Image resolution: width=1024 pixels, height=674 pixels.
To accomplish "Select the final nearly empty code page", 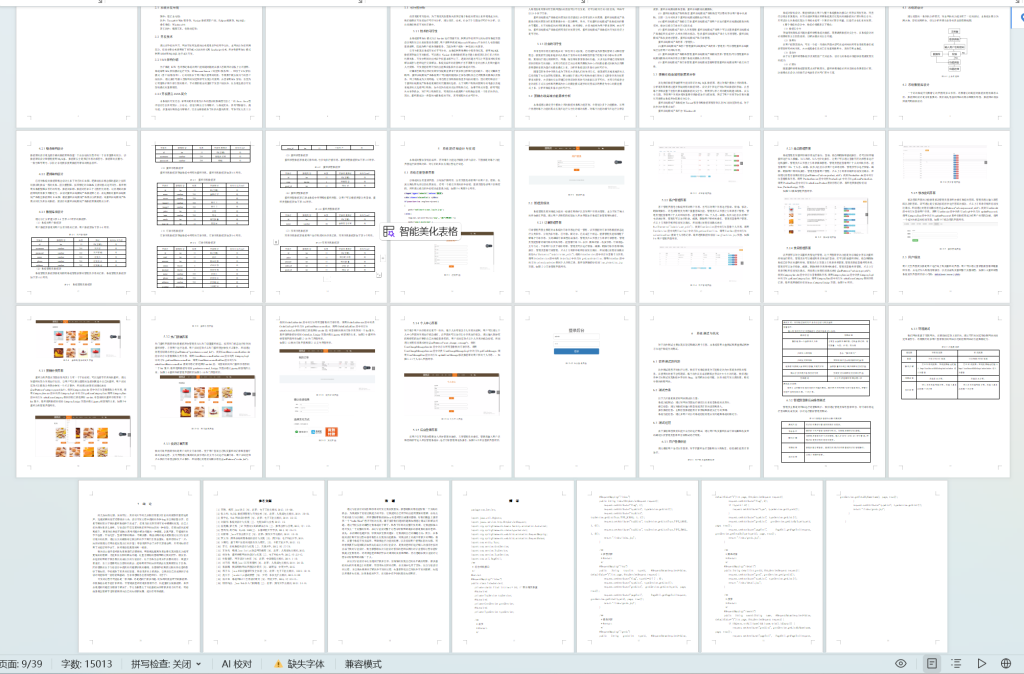I will 886,566.
